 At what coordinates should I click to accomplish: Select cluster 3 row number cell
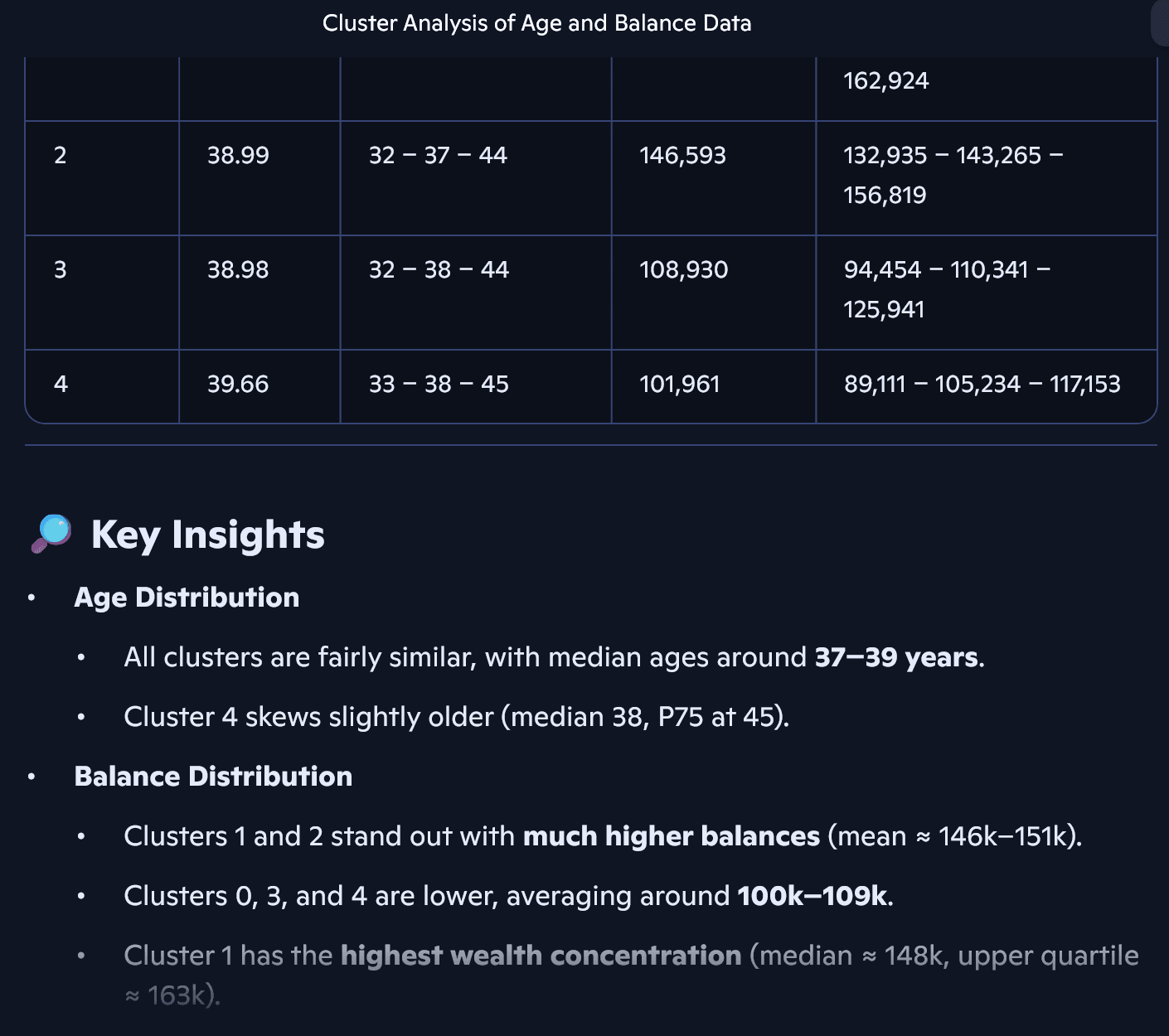(61, 269)
